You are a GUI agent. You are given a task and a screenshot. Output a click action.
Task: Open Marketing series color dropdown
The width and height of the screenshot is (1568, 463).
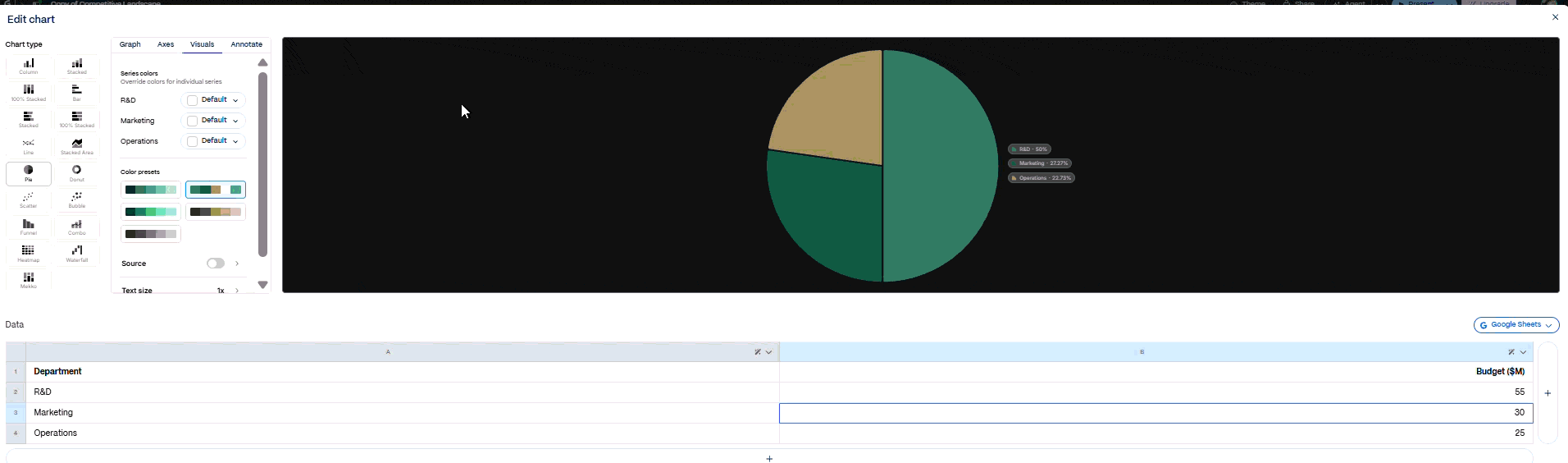[213, 121]
